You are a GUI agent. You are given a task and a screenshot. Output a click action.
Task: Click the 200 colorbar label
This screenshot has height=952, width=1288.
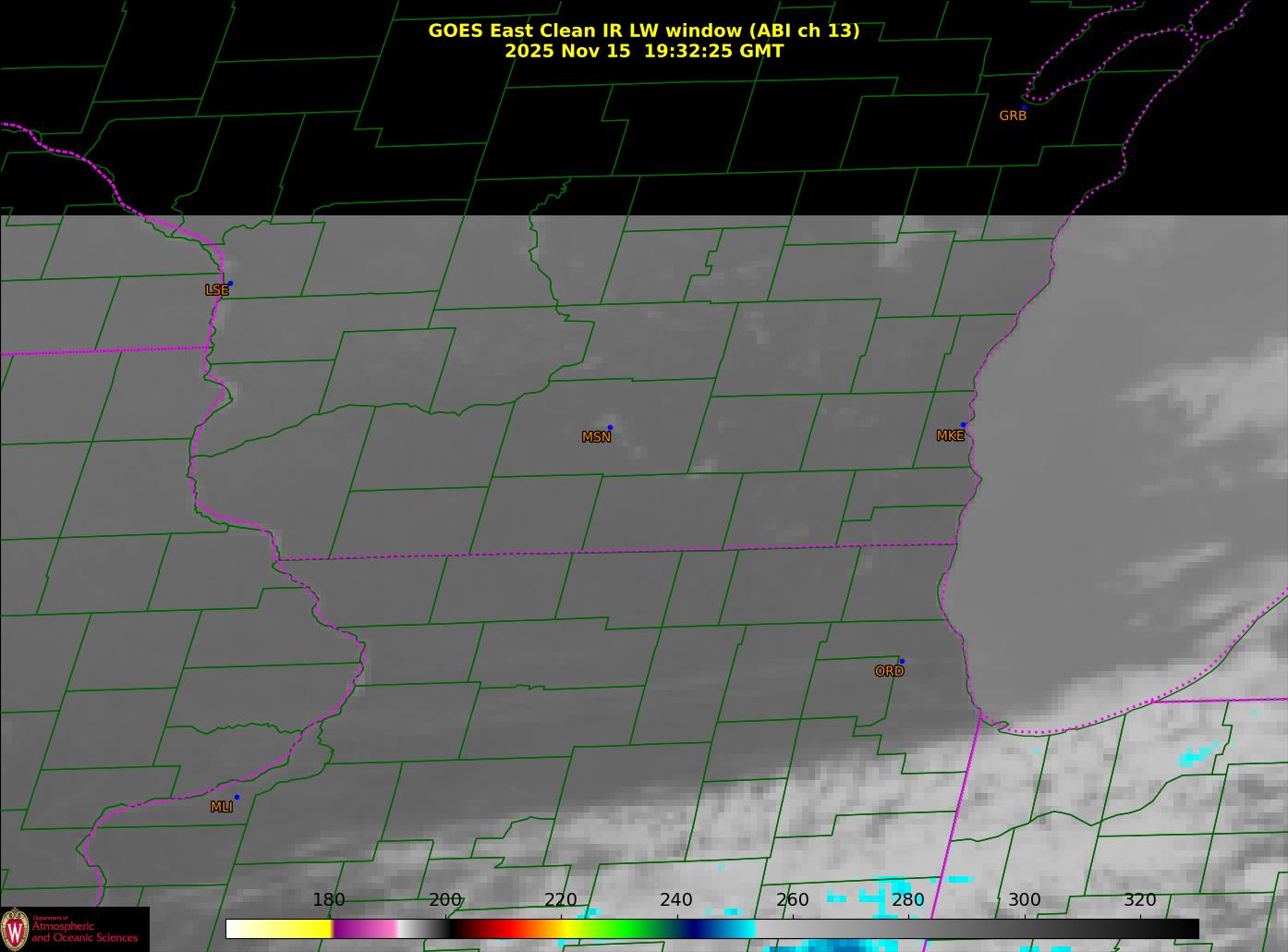click(445, 900)
